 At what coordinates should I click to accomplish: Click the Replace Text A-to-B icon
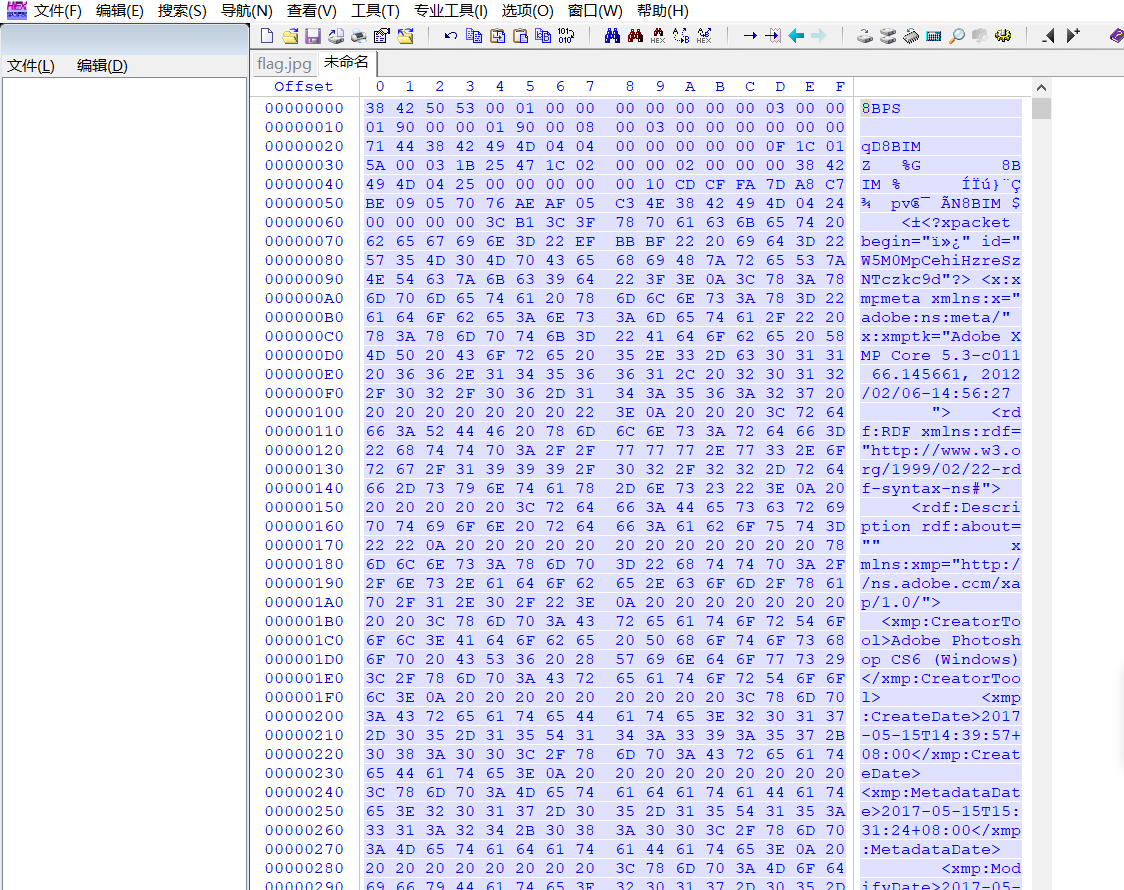click(681, 36)
